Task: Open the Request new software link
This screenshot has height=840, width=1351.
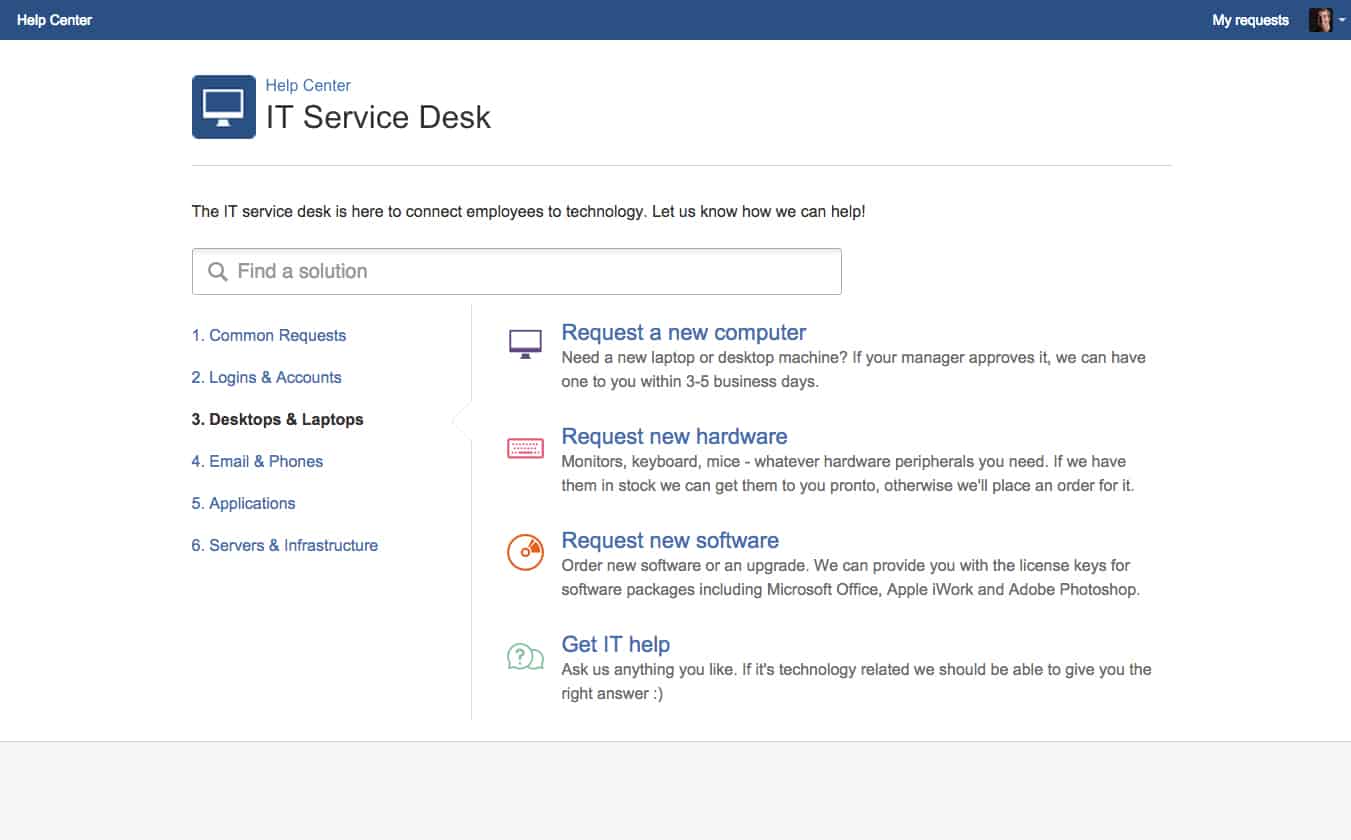Action: [670, 541]
